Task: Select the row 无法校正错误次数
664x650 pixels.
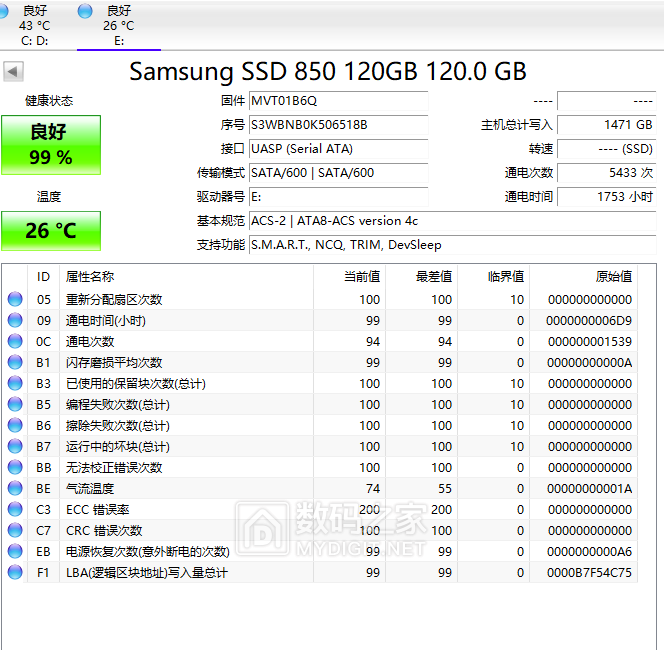Action: point(320,467)
